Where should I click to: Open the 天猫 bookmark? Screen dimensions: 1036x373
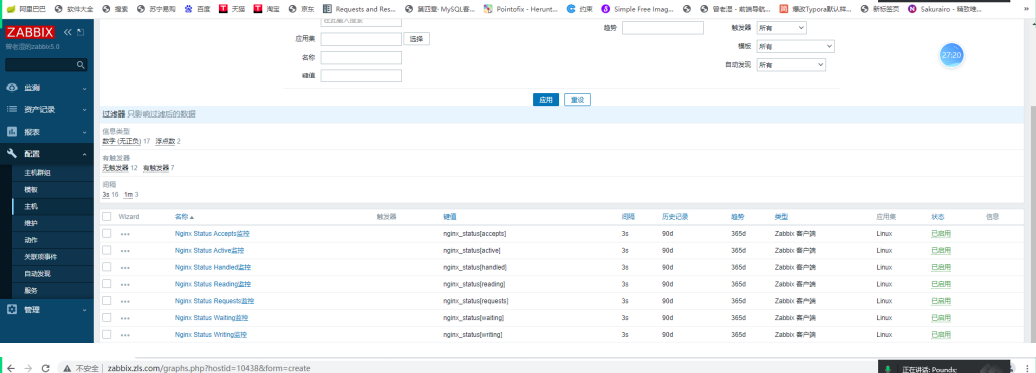(233, 9)
